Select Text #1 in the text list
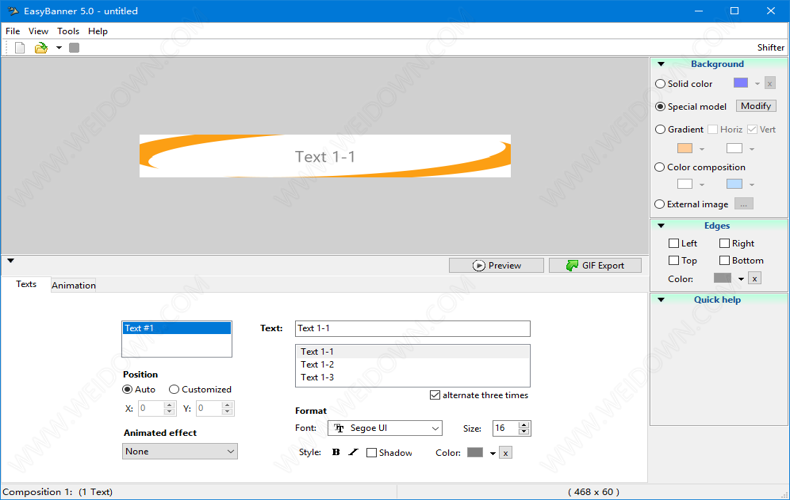The width and height of the screenshot is (790, 500). [177, 328]
